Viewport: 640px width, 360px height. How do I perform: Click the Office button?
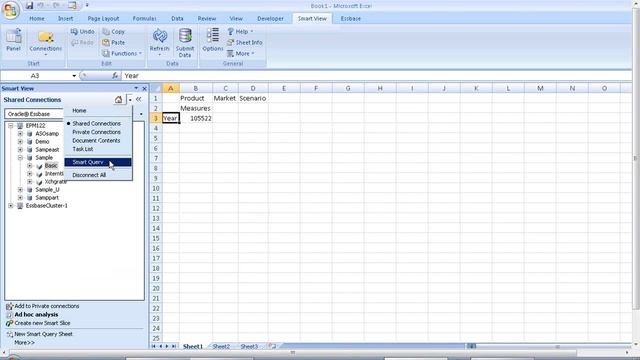tap(11, 10)
